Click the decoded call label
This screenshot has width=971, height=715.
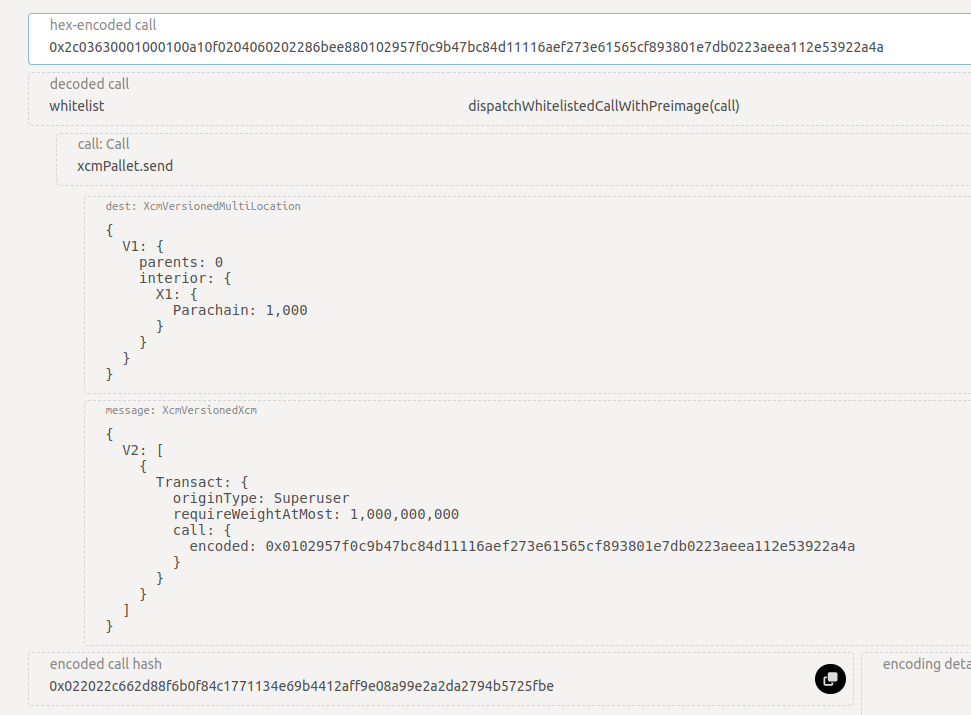click(89, 84)
